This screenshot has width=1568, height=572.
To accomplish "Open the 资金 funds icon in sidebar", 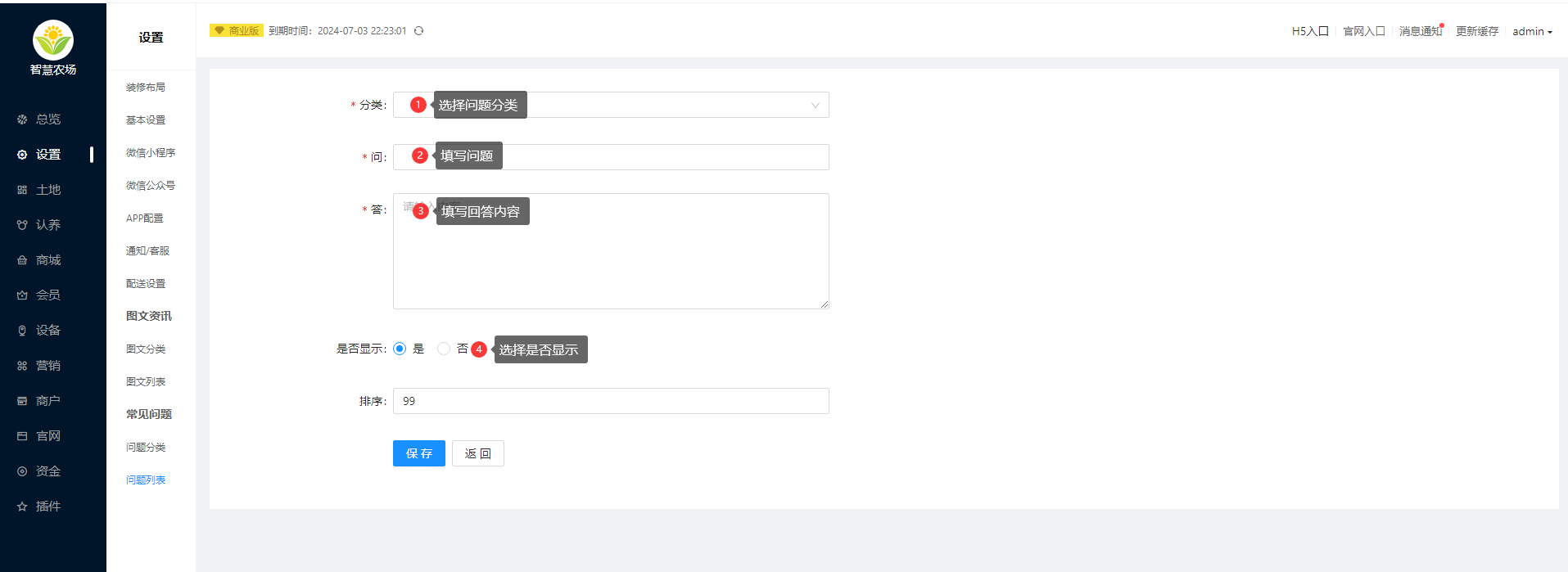I will pyautogui.click(x=22, y=471).
